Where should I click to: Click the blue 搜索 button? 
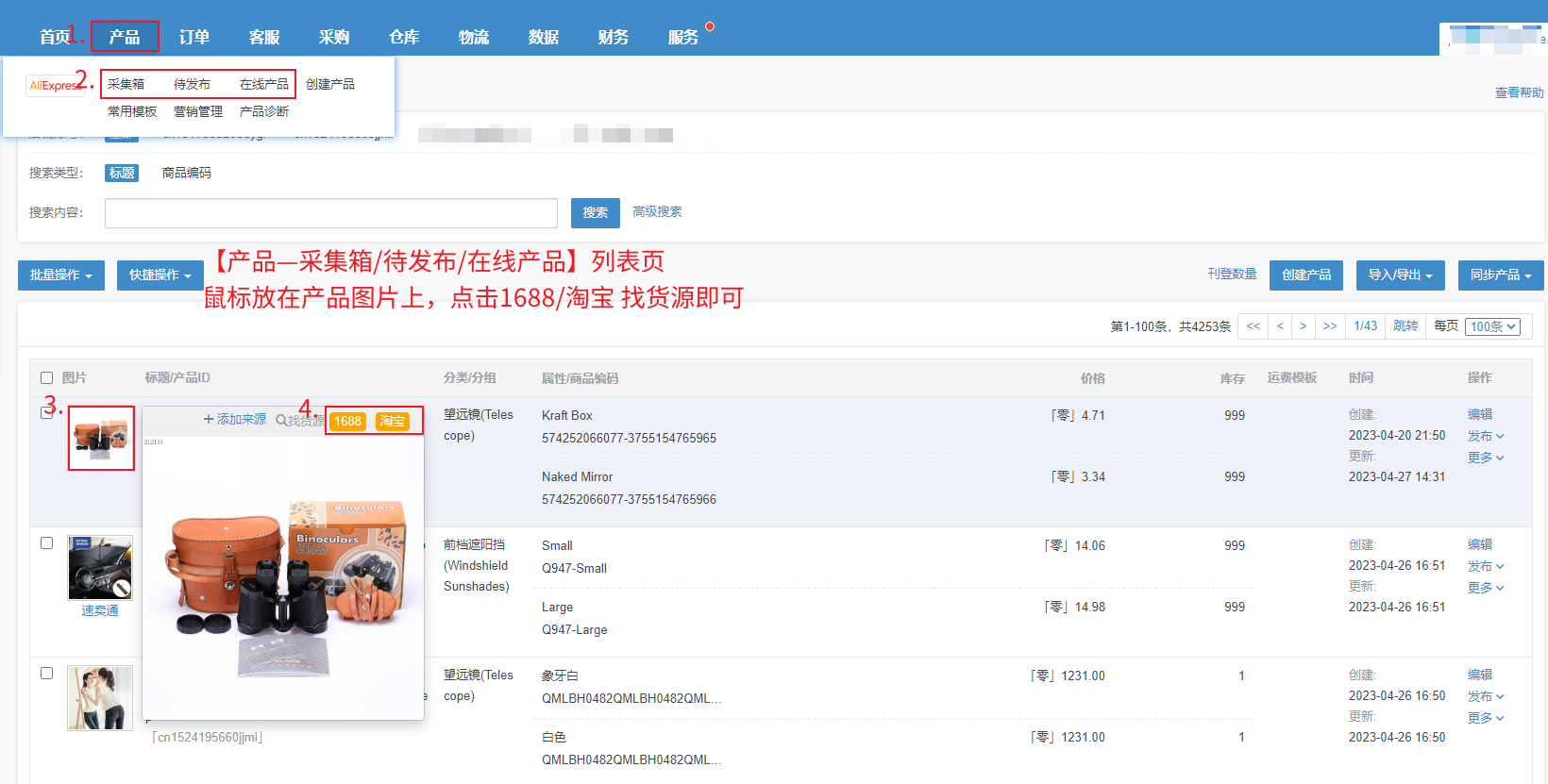point(596,213)
